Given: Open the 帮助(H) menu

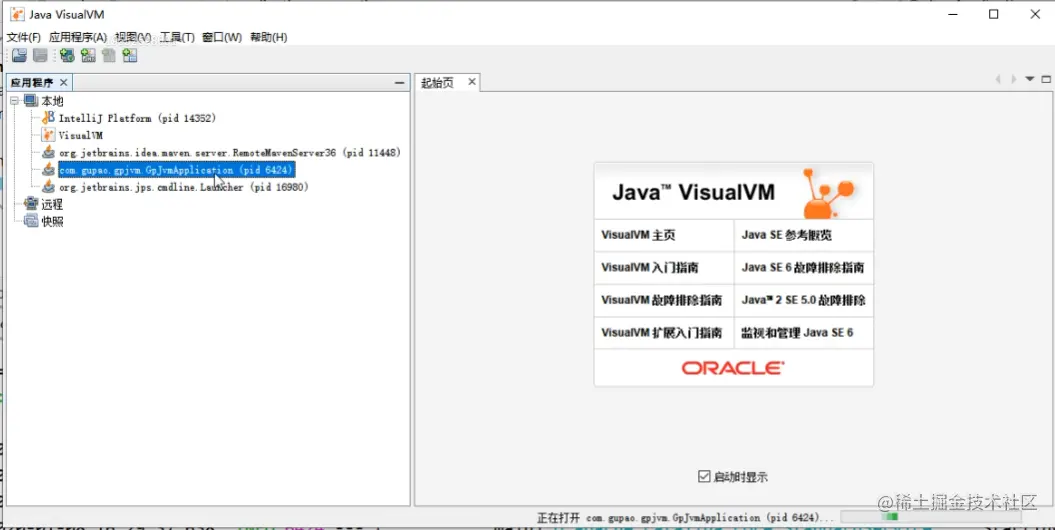Looking at the screenshot, I should click(x=268, y=38).
